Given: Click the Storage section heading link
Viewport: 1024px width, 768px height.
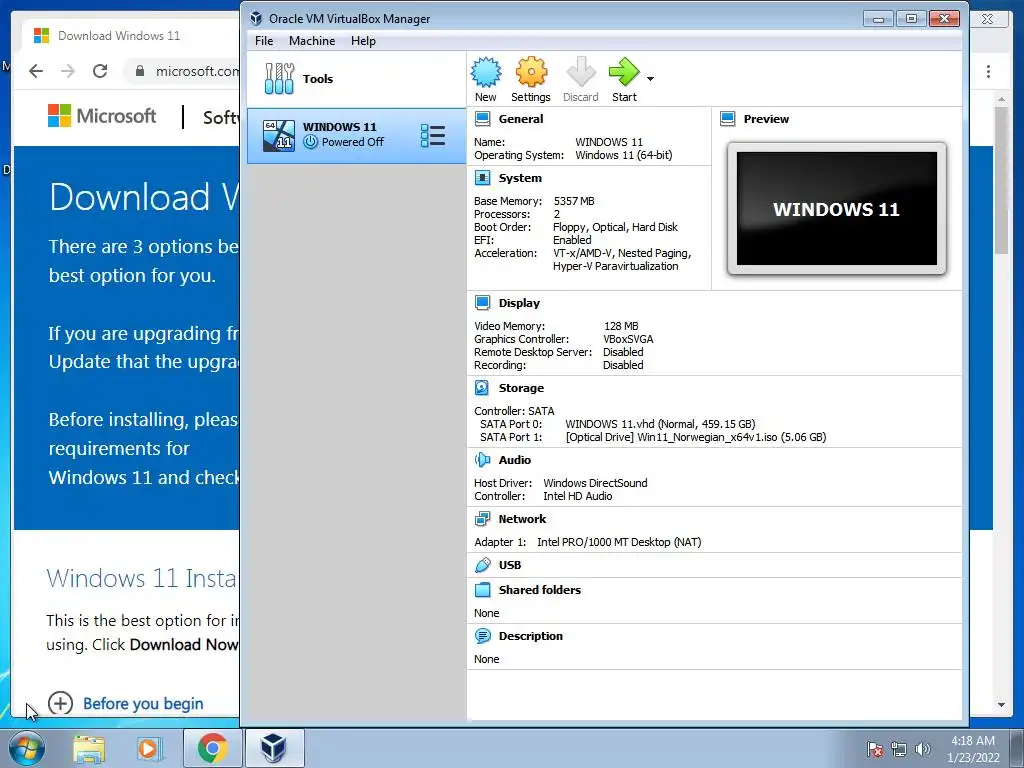Looking at the screenshot, I should (521, 387).
